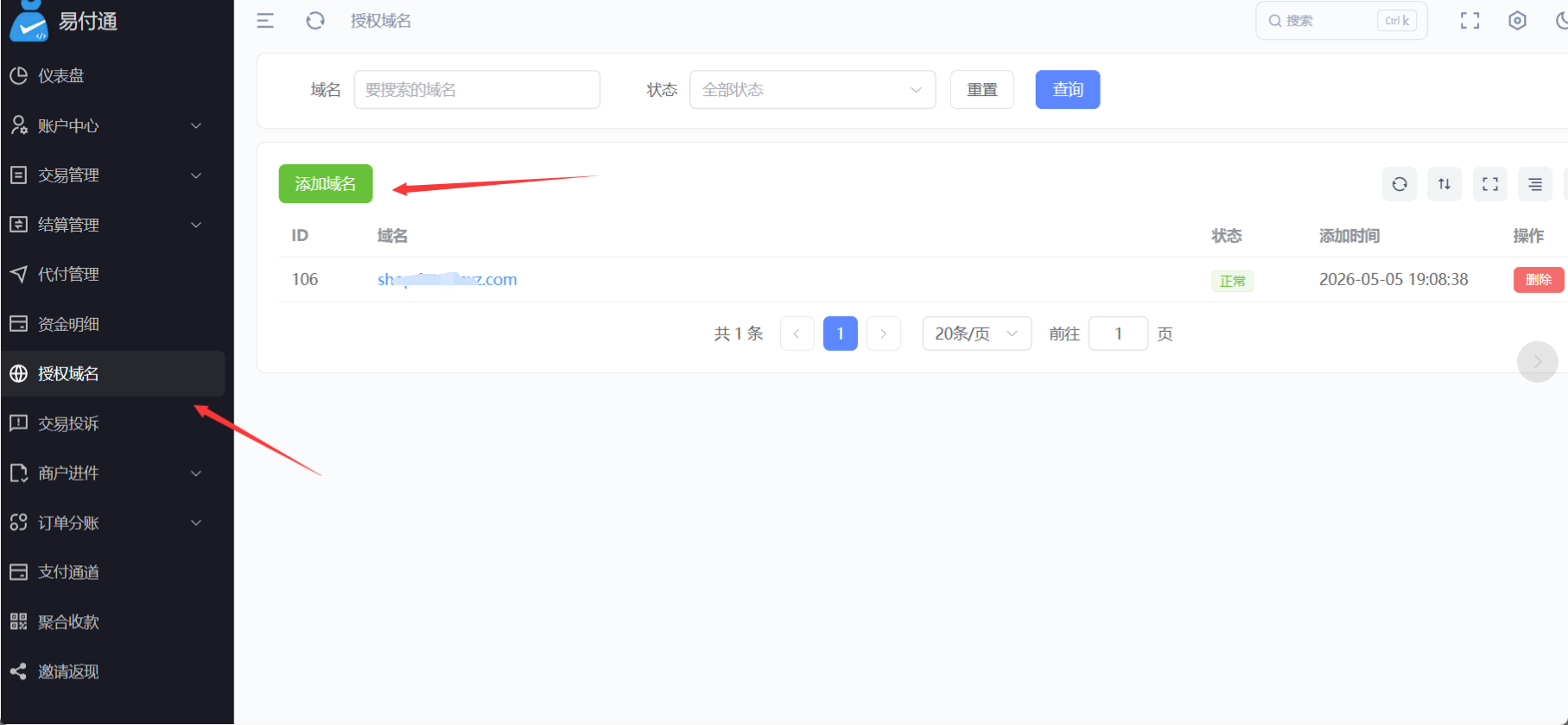1568x725 pixels.
Task: Click the 代付管理 paper plane icon
Action: pos(19,274)
